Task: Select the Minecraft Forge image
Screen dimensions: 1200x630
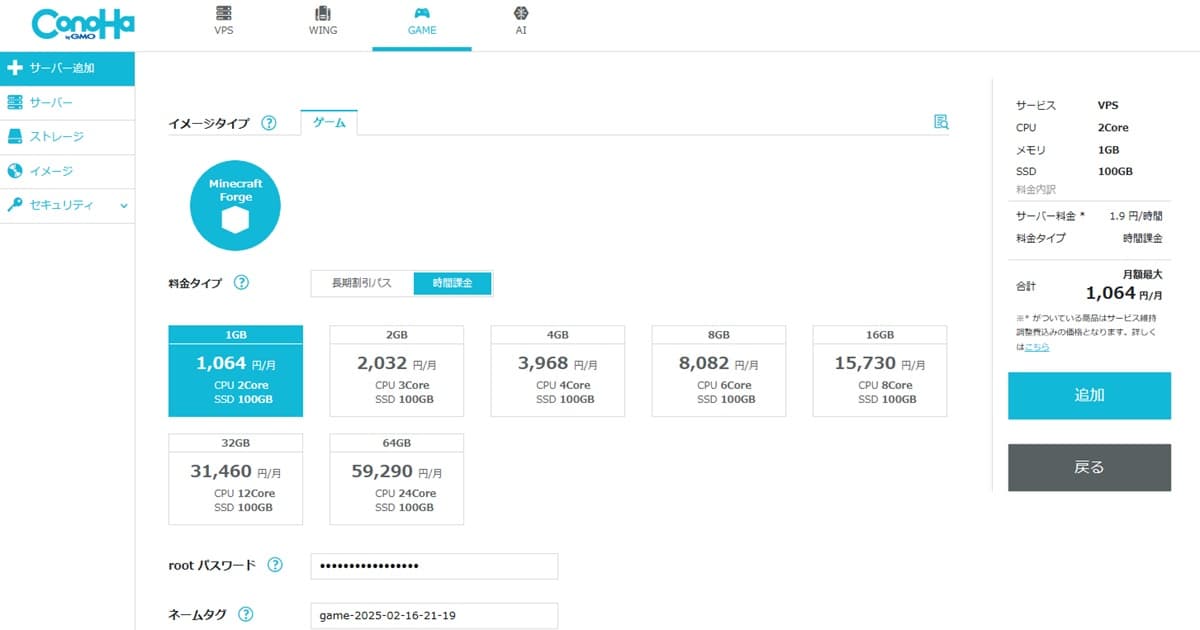Action: click(235, 205)
